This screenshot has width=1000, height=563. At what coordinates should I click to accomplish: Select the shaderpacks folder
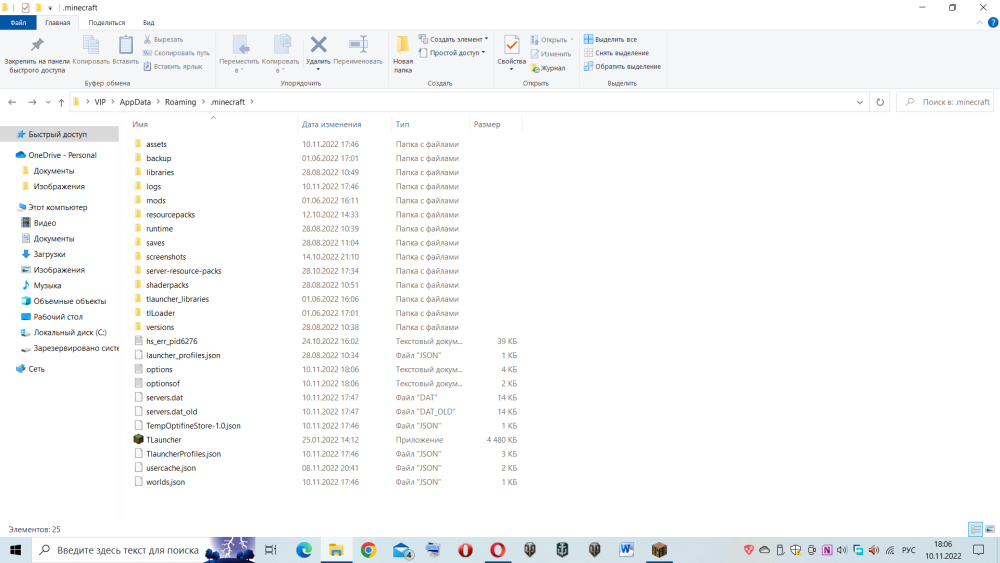pos(167,285)
